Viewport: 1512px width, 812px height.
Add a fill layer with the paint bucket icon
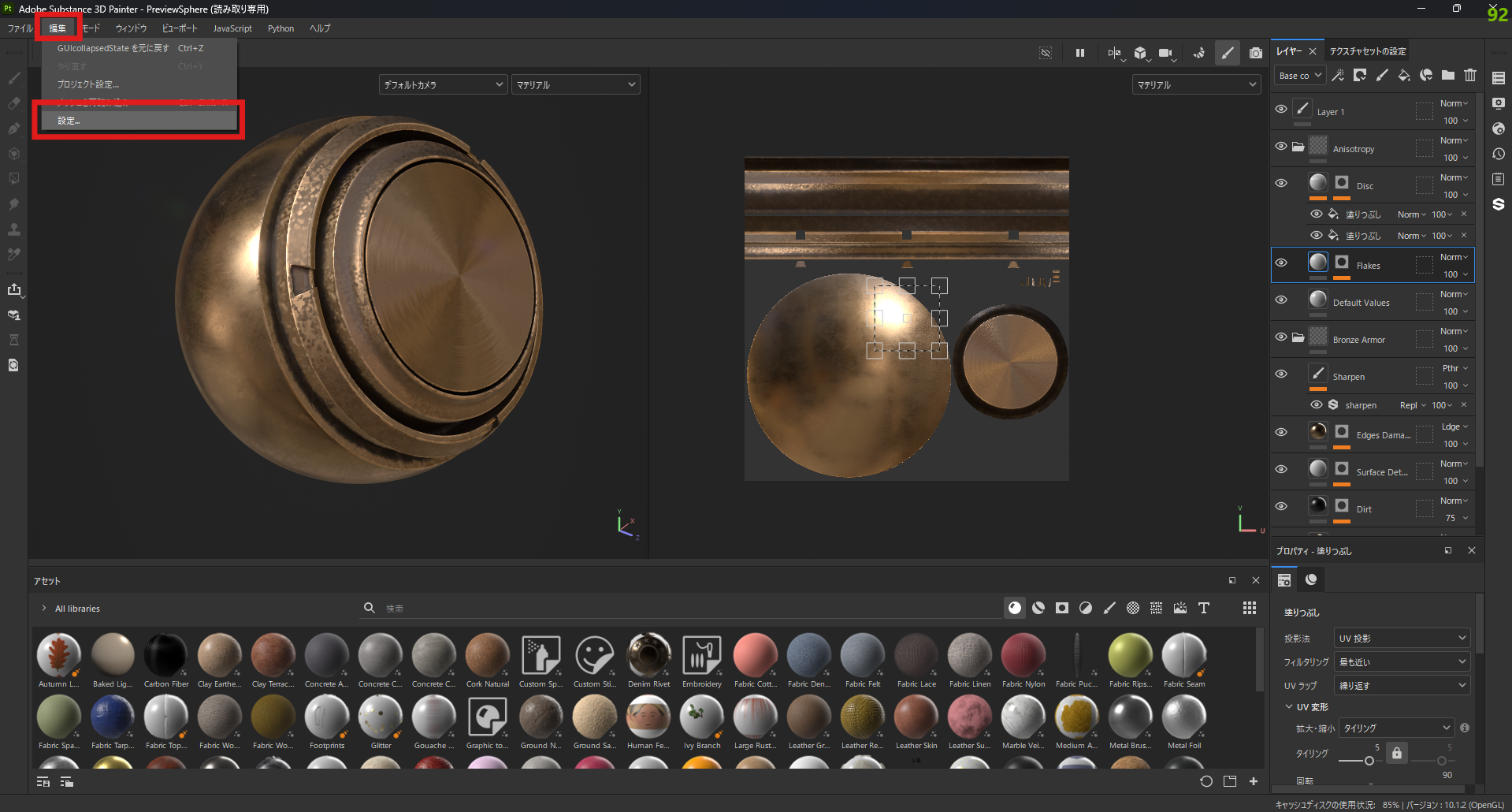click(x=1404, y=75)
